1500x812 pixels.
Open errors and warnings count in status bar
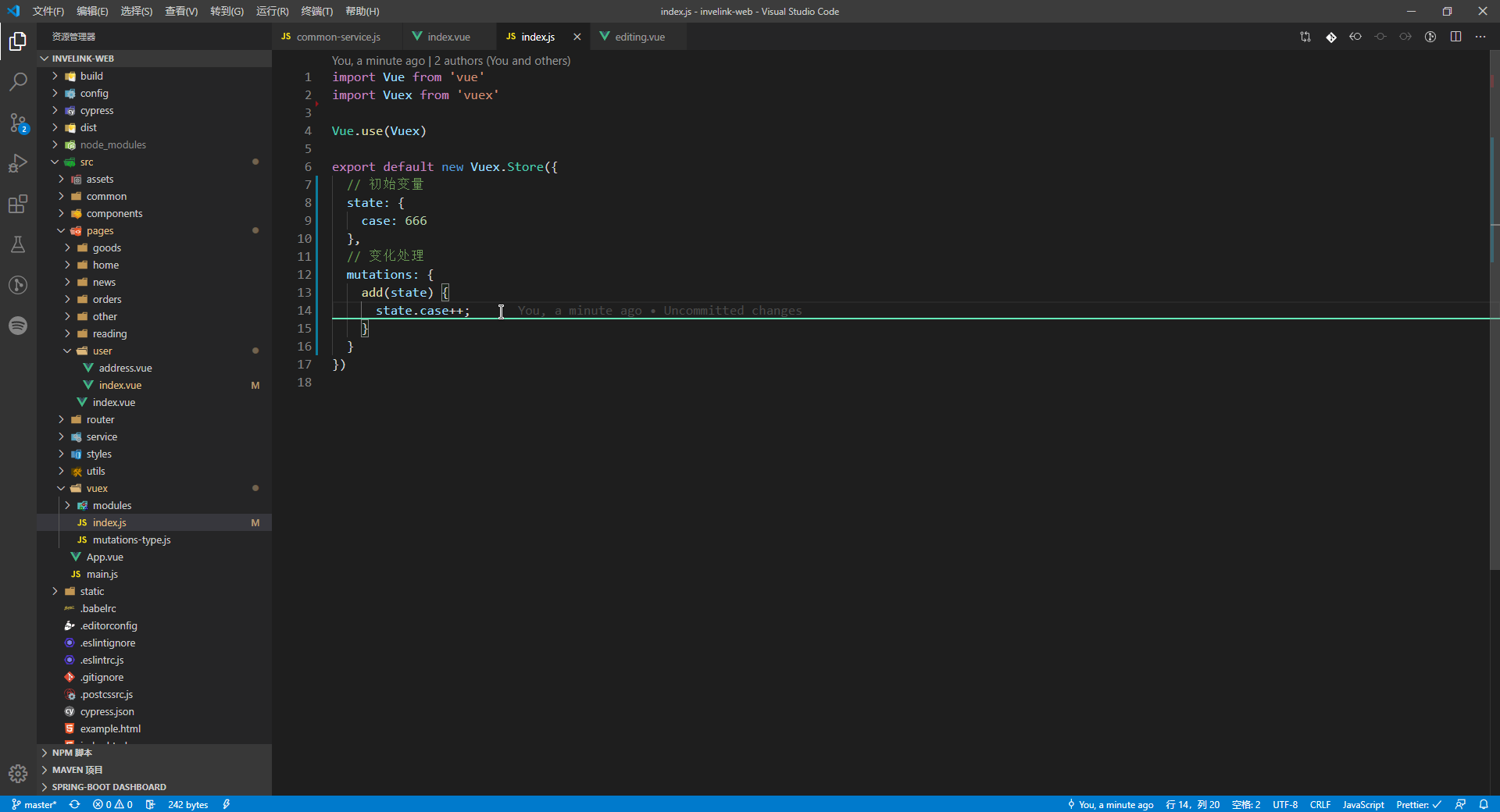coord(112,804)
